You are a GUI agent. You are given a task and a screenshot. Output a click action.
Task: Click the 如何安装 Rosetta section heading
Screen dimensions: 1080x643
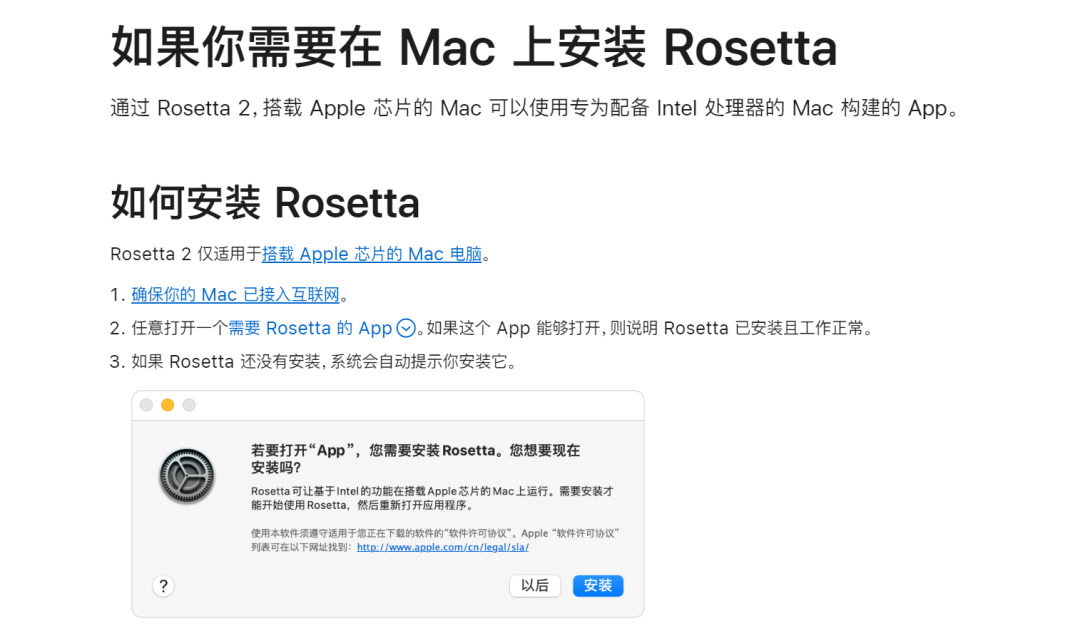click(x=265, y=203)
